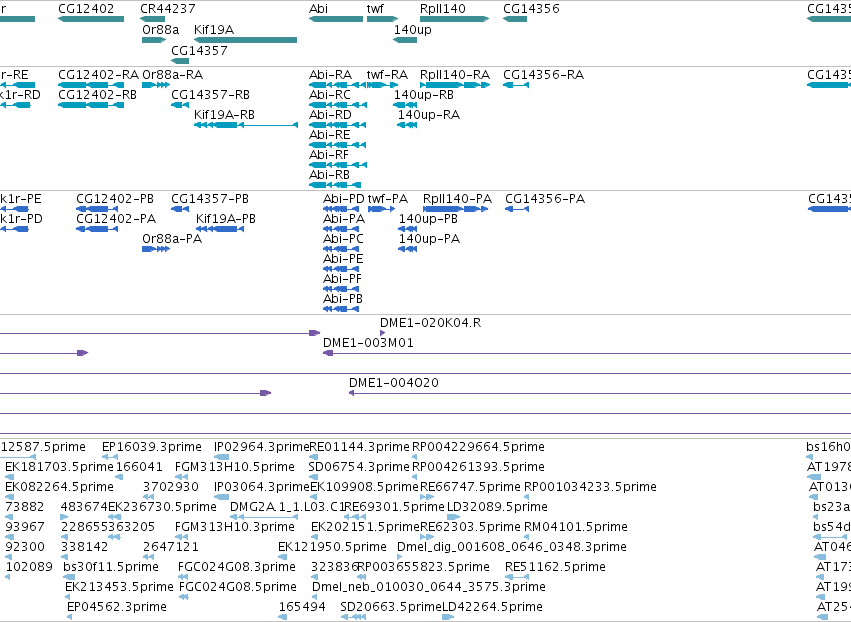Click the CR44237 gene label
851x622 pixels.
coord(168,9)
